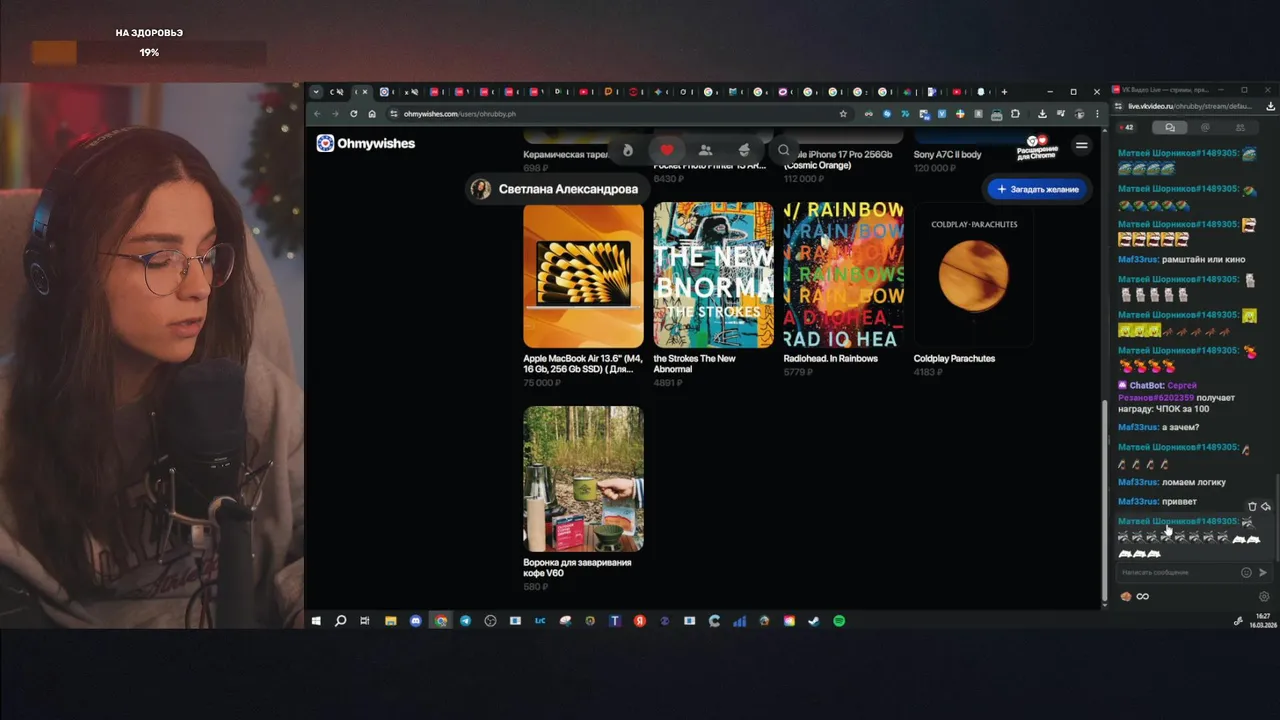Open Spotify from the taskbar
The image size is (1280, 720).
tap(839, 621)
